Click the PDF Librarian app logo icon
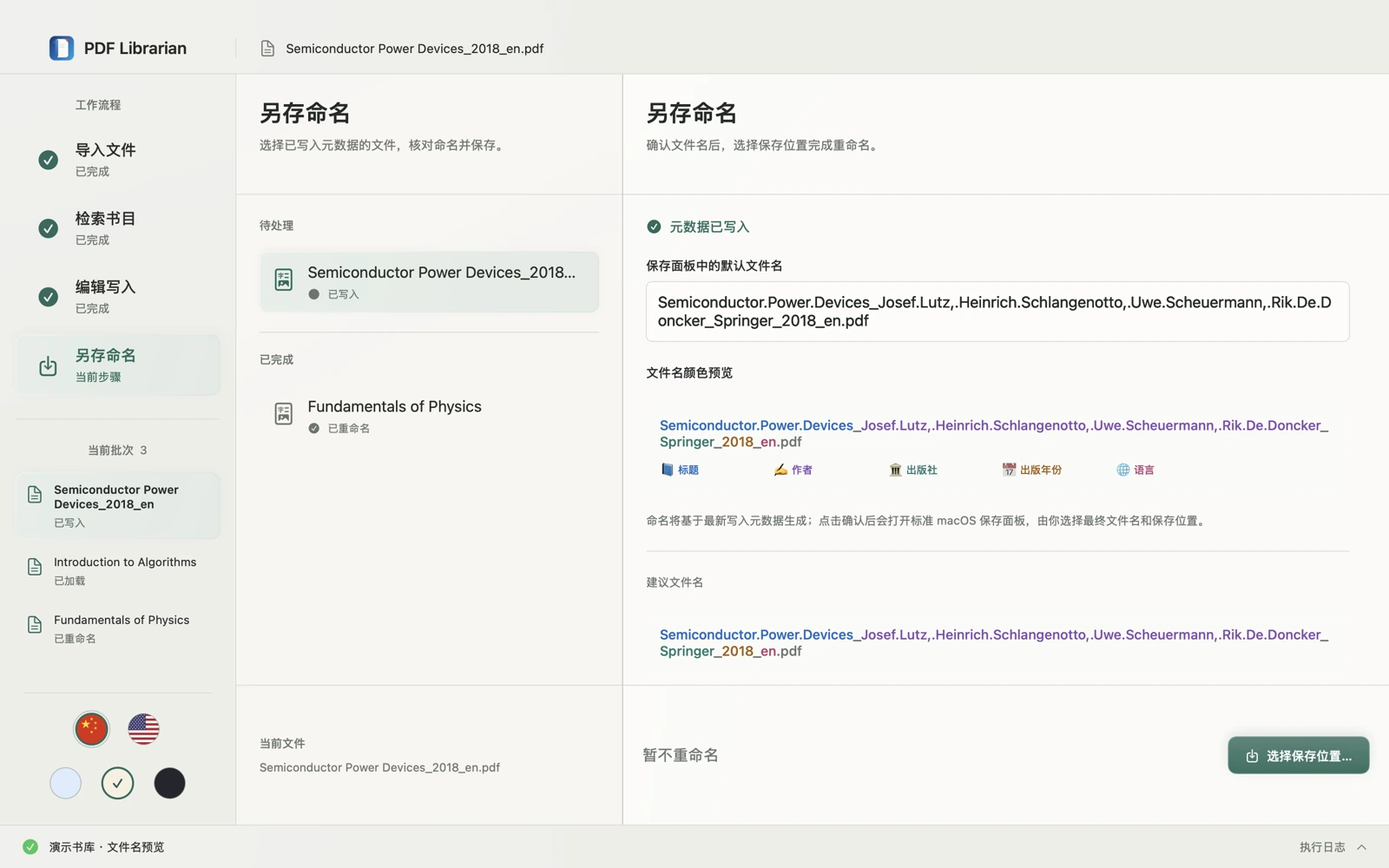The image size is (1389, 868). click(x=62, y=48)
